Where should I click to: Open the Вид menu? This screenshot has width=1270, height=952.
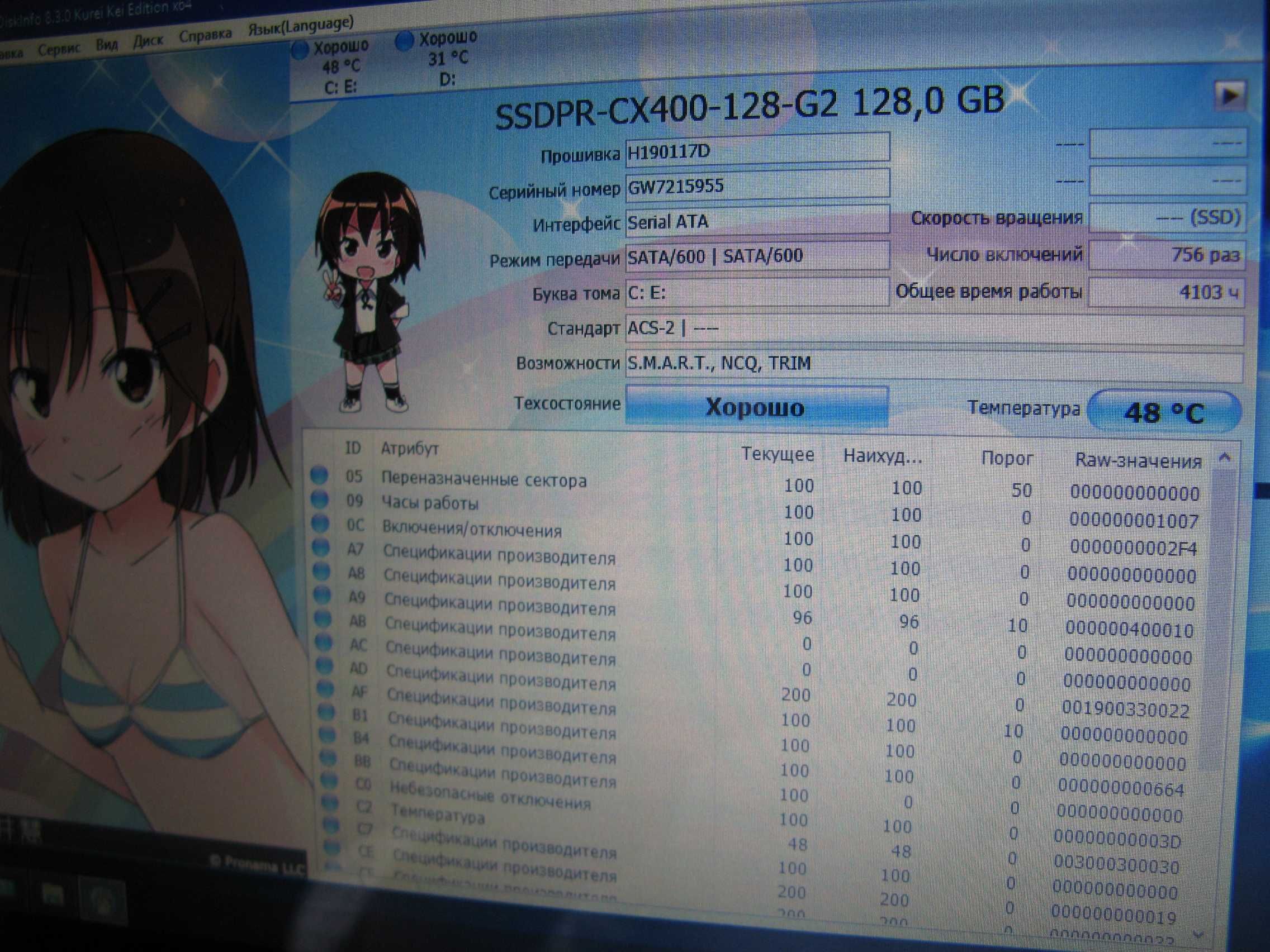(x=106, y=44)
